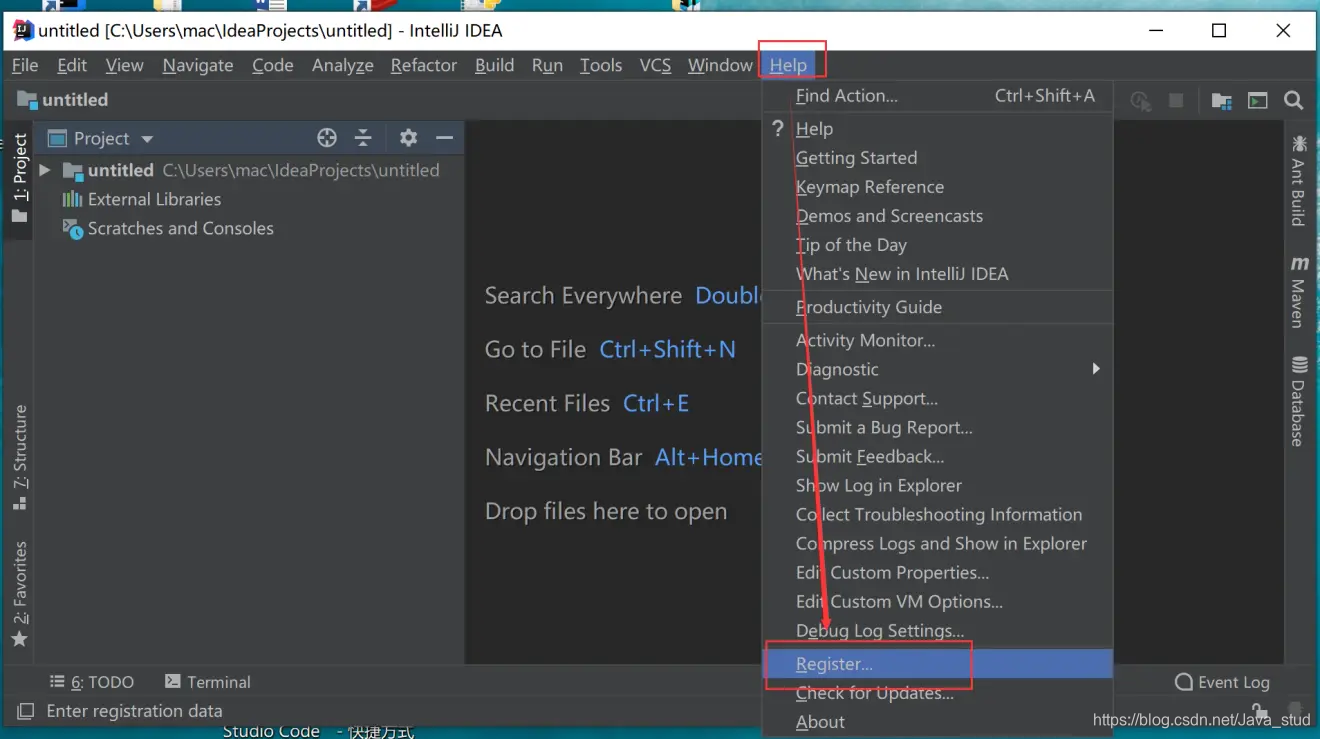Image resolution: width=1320 pixels, height=739 pixels.
Task: Open the Database side panel
Action: click(1298, 400)
